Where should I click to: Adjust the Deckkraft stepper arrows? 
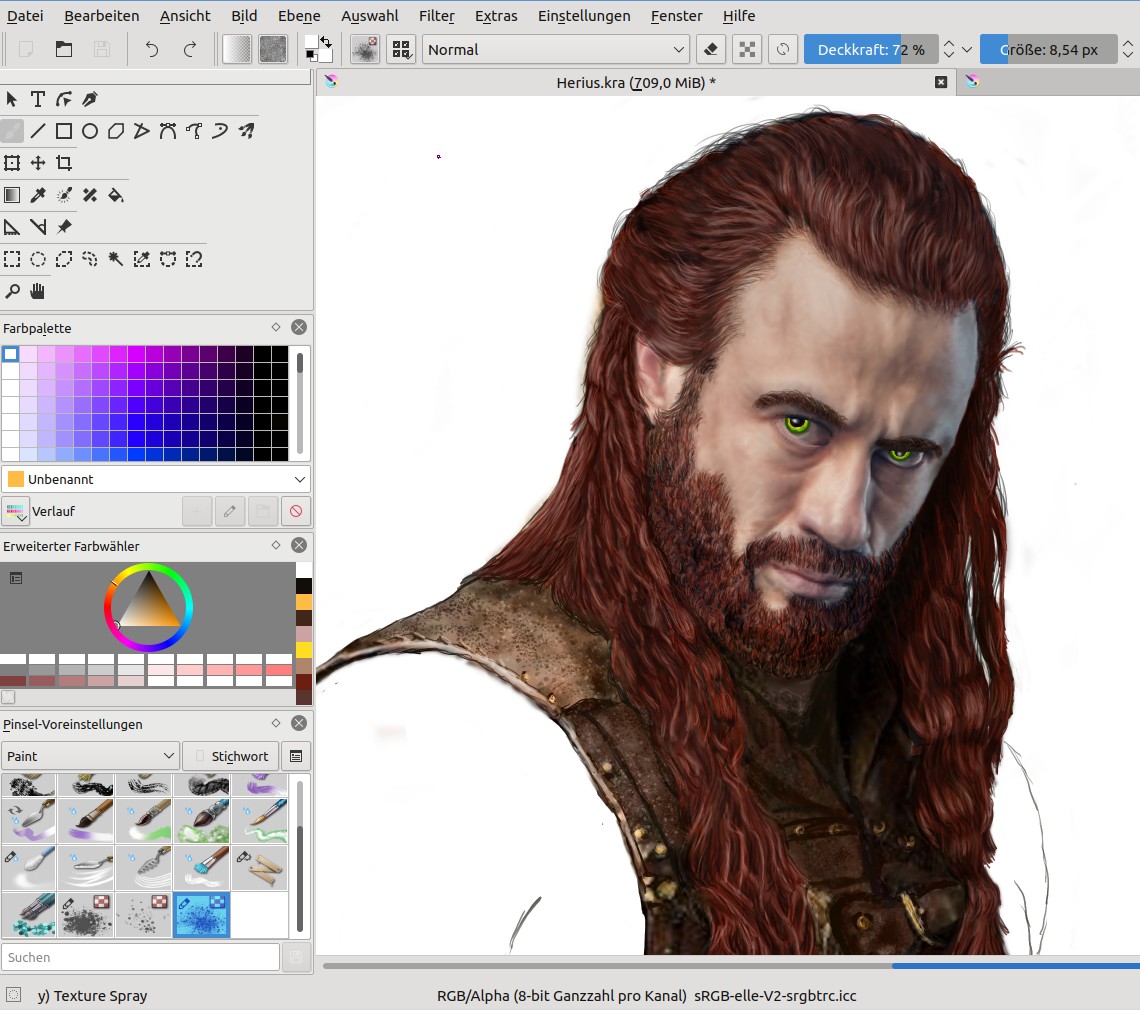click(x=949, y=49)
